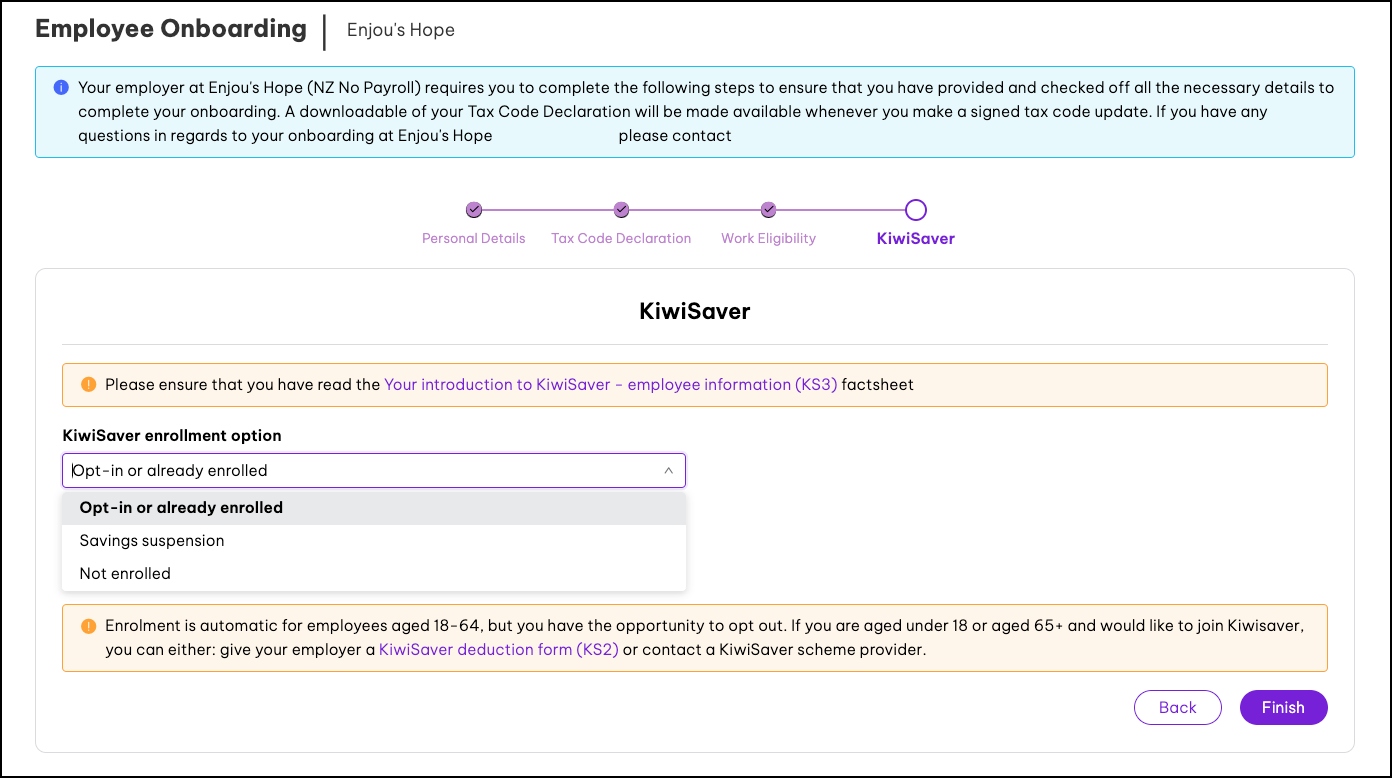Image resolution: width=1392 pixels, height=778 pixels.
Task: Open the KiwiSaver deduction form (KS2) link
Action: [498, 650]
